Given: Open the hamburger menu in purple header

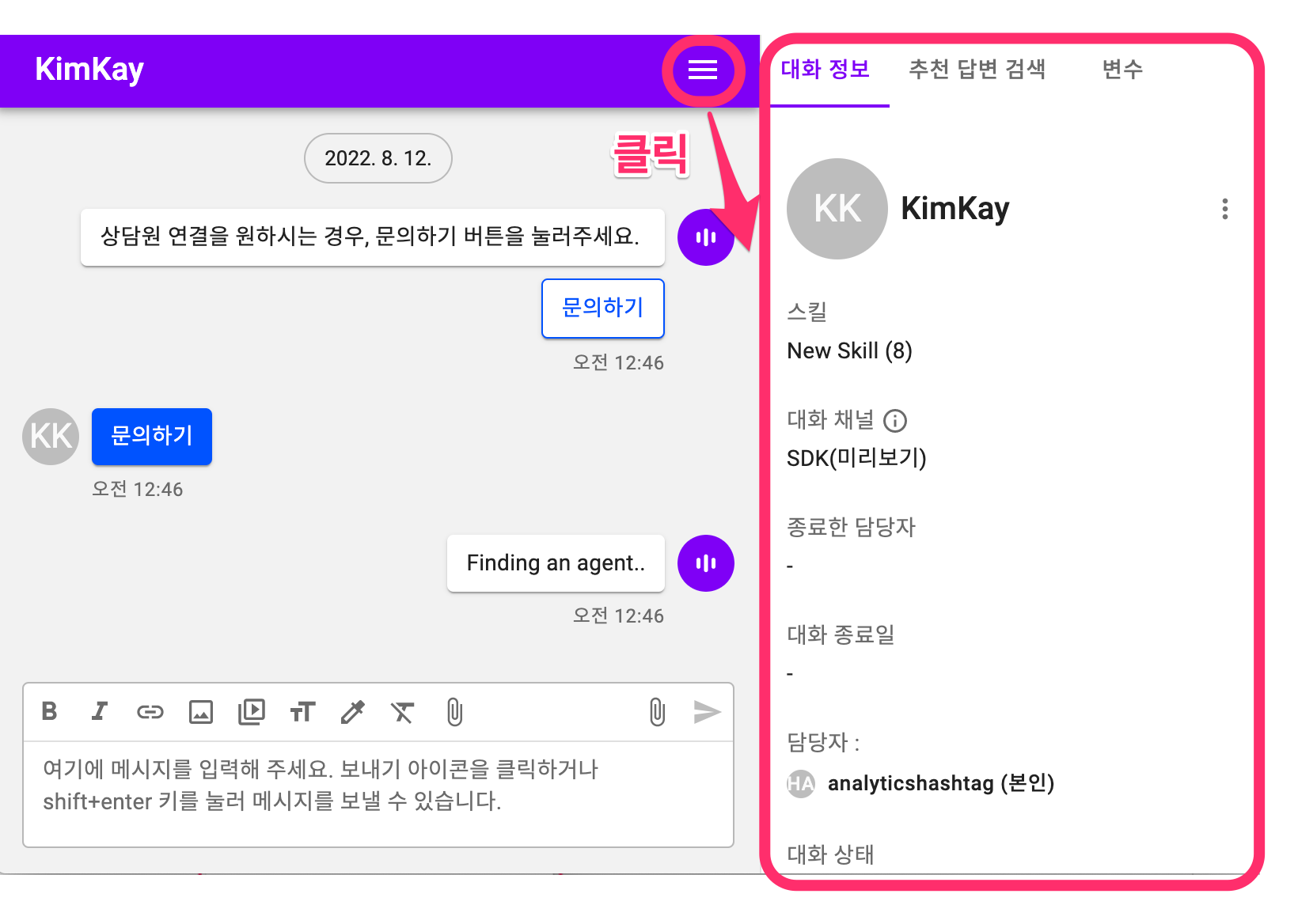Looking at the screenshot, I should click(703, 70).
